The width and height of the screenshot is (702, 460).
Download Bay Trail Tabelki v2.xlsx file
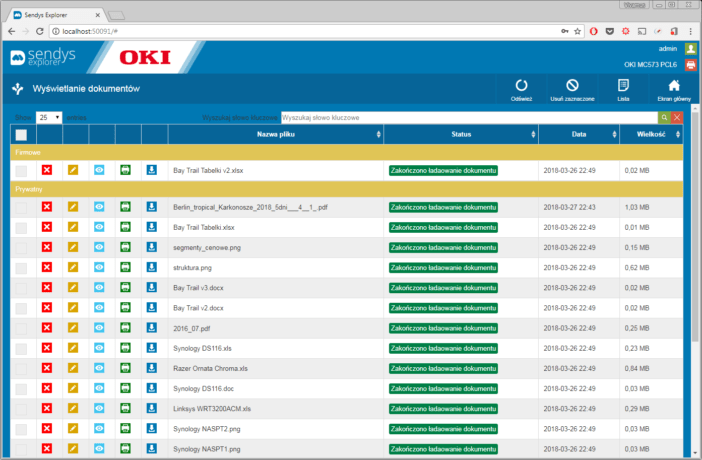click(x=152, y=170)
